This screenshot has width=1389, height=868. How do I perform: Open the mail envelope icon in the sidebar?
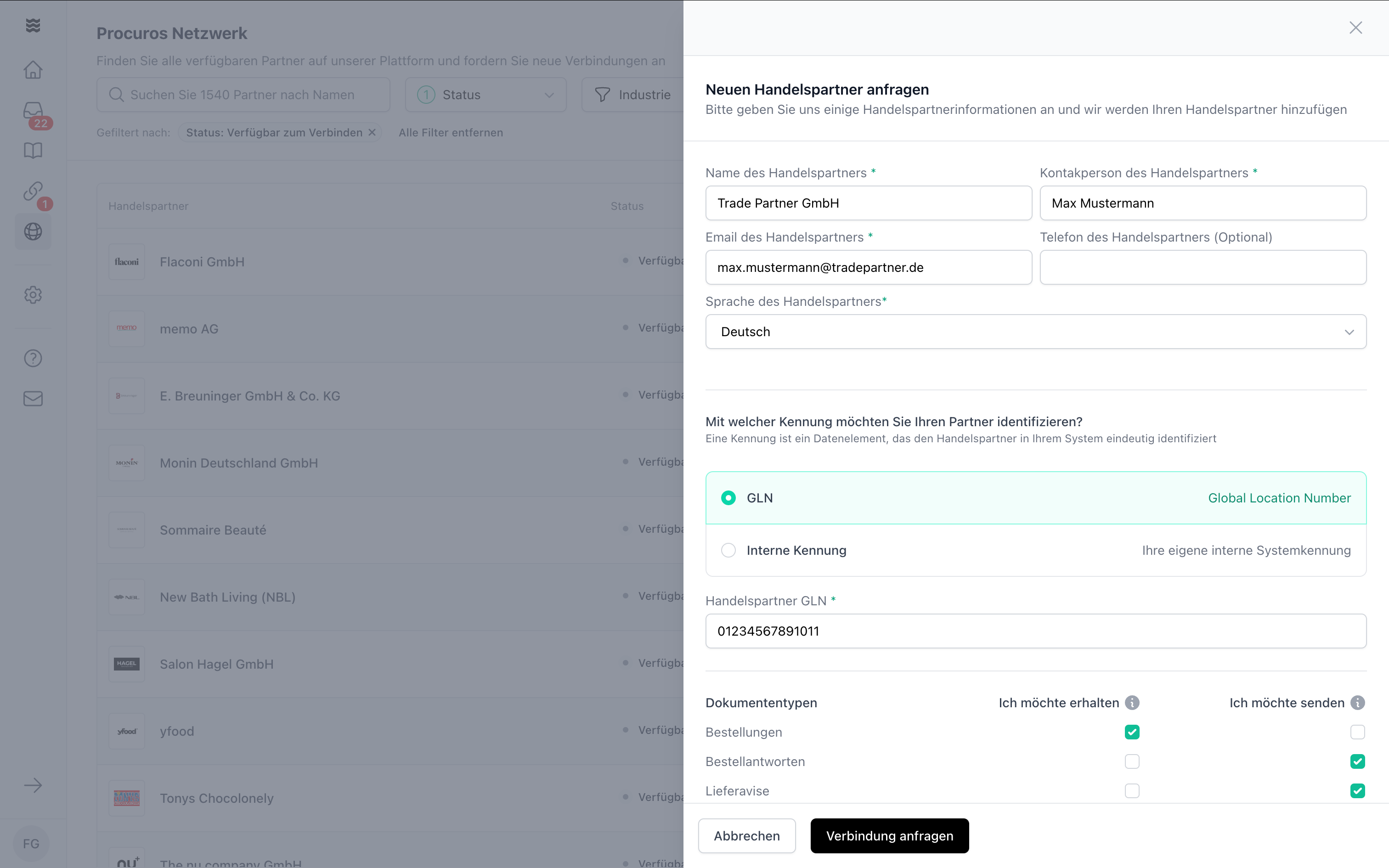[x=33, y=399]
